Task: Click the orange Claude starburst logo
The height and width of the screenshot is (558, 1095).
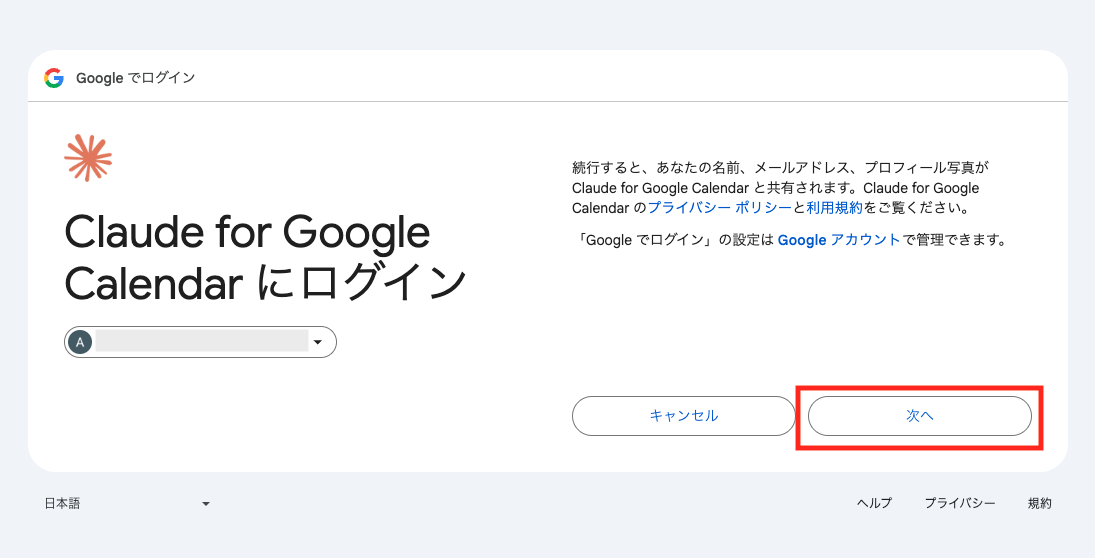Action: [x=88, y=158]
